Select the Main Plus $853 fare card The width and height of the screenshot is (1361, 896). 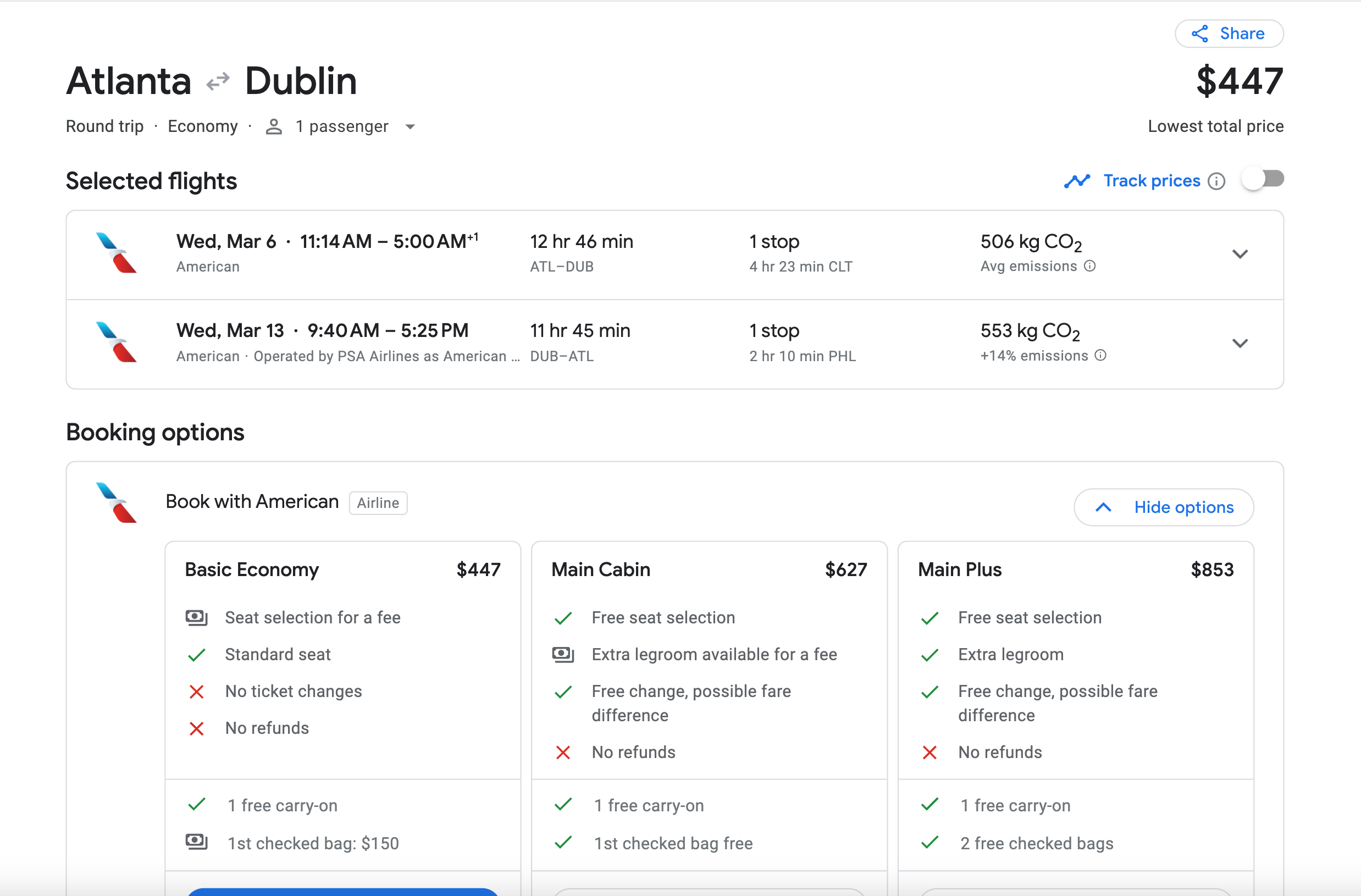click(x=1075, y=569)
